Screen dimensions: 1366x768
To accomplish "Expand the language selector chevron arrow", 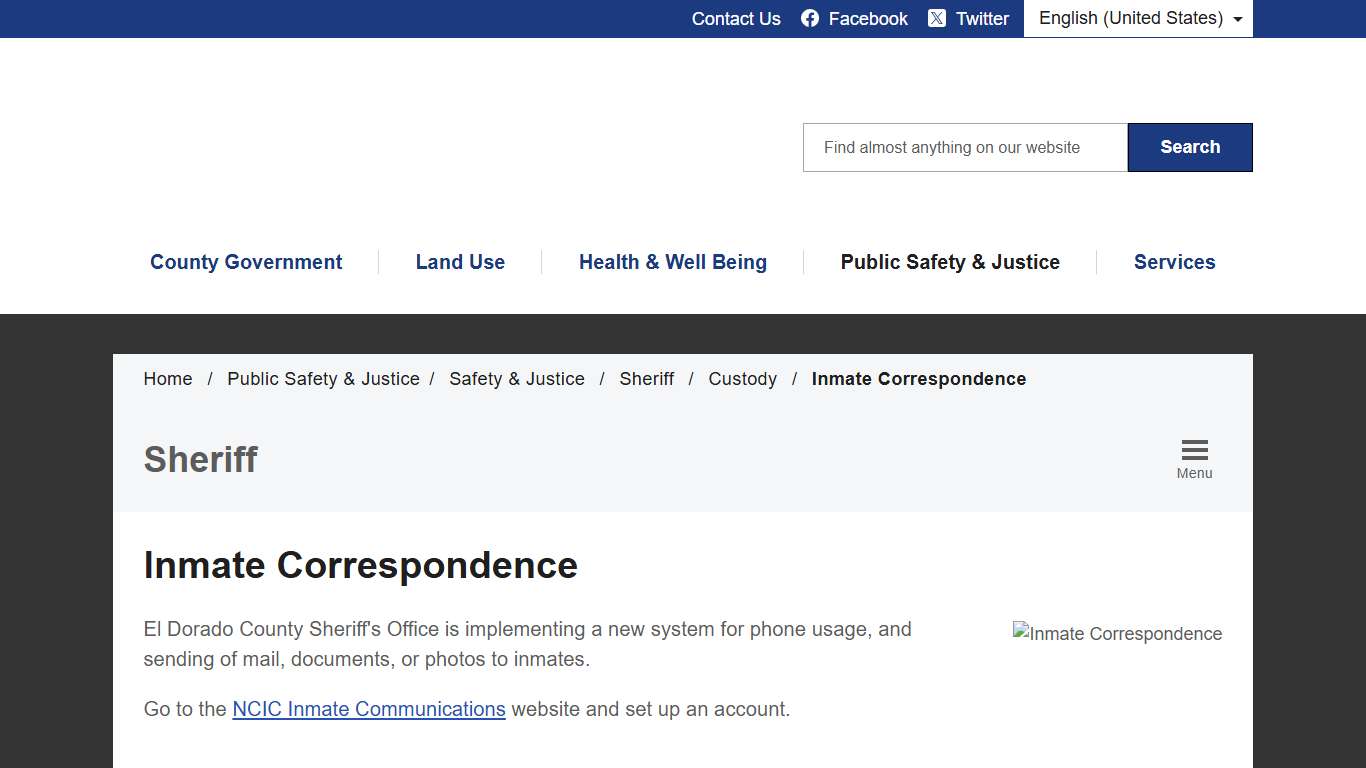I will 1239,19.
